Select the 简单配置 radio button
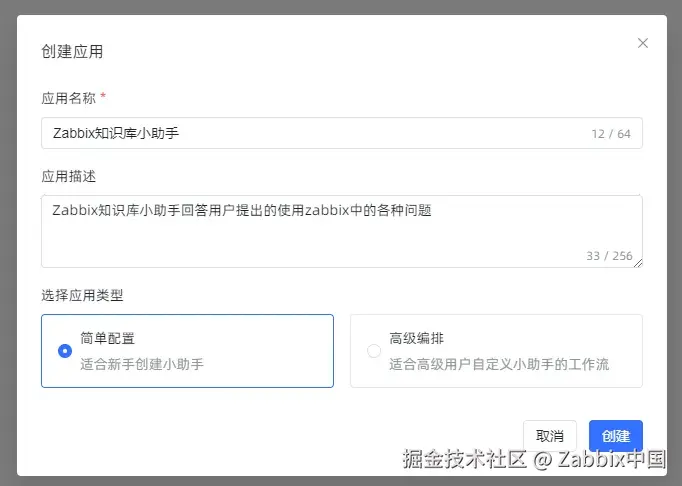 [x=65, y=351]
